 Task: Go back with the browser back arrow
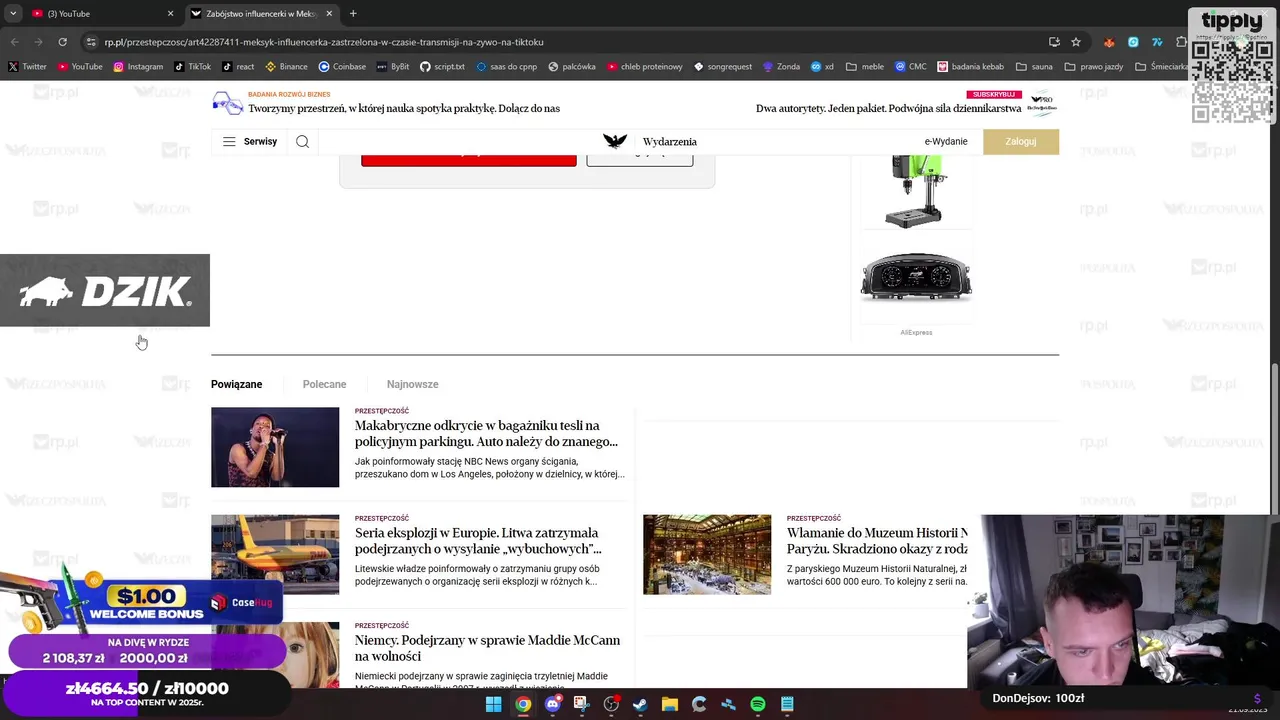[14, 42]
